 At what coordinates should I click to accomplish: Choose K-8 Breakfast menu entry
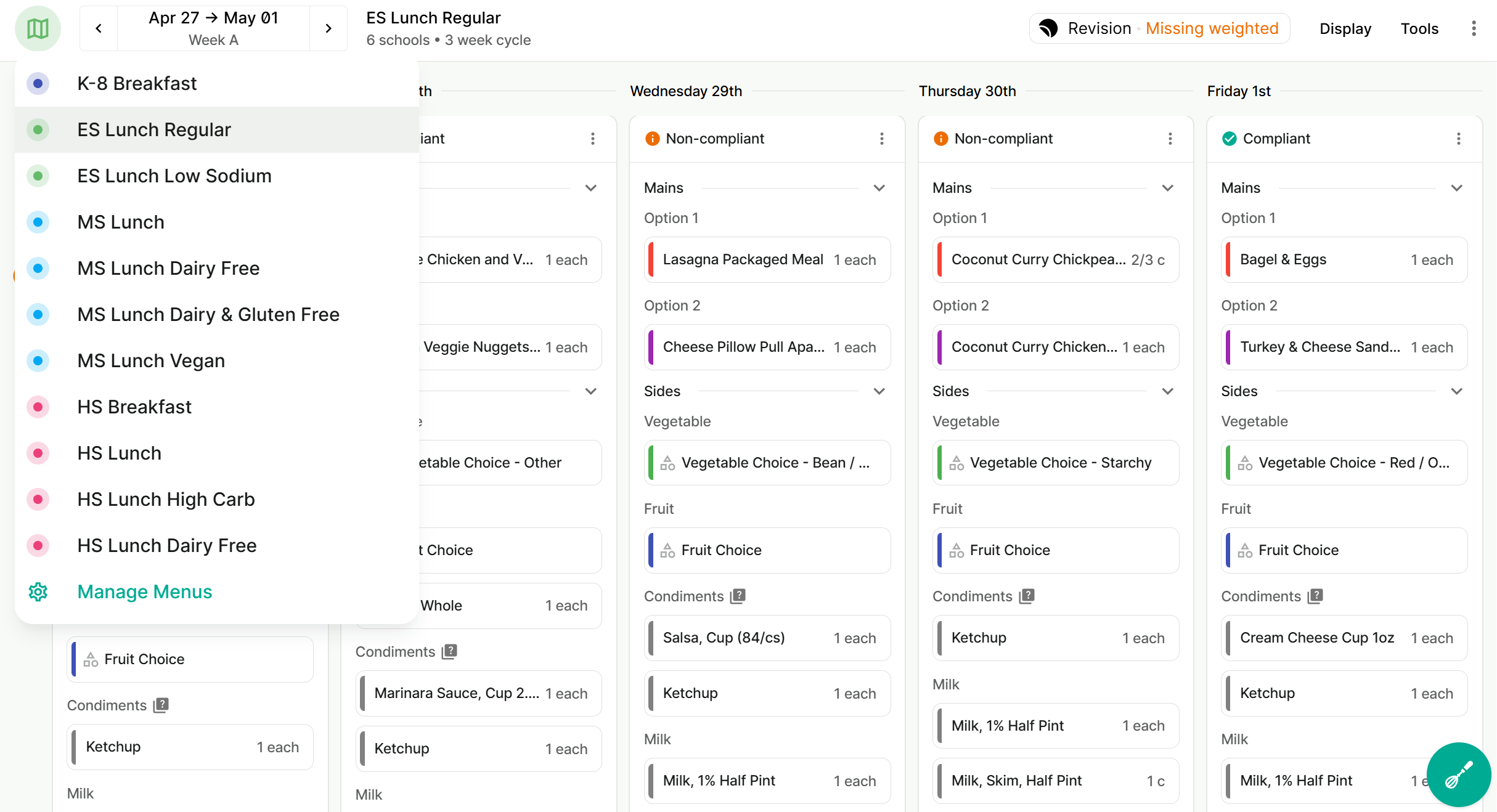pos(137,83)
